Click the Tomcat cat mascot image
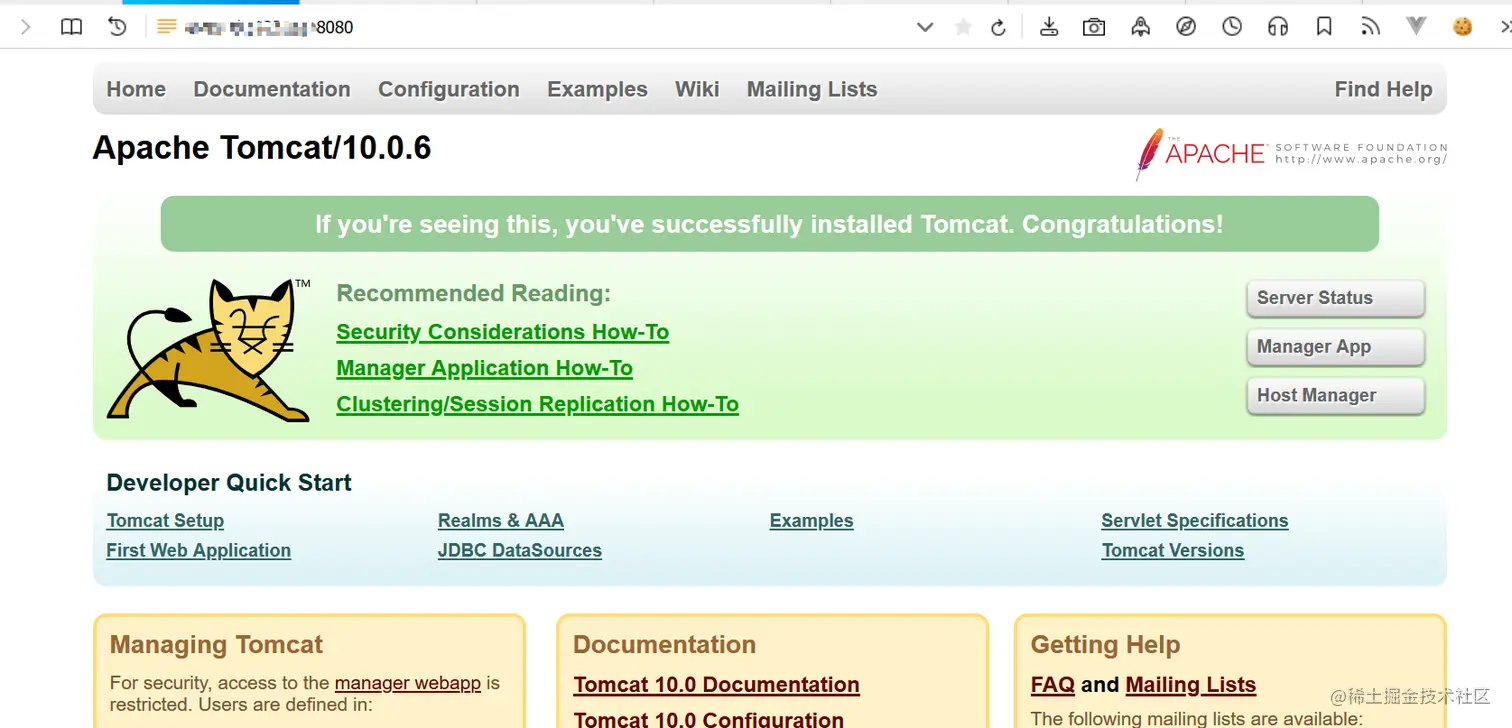Viewport: 1512px width, 728px height. pyautogui.click(x=209, y=349)
